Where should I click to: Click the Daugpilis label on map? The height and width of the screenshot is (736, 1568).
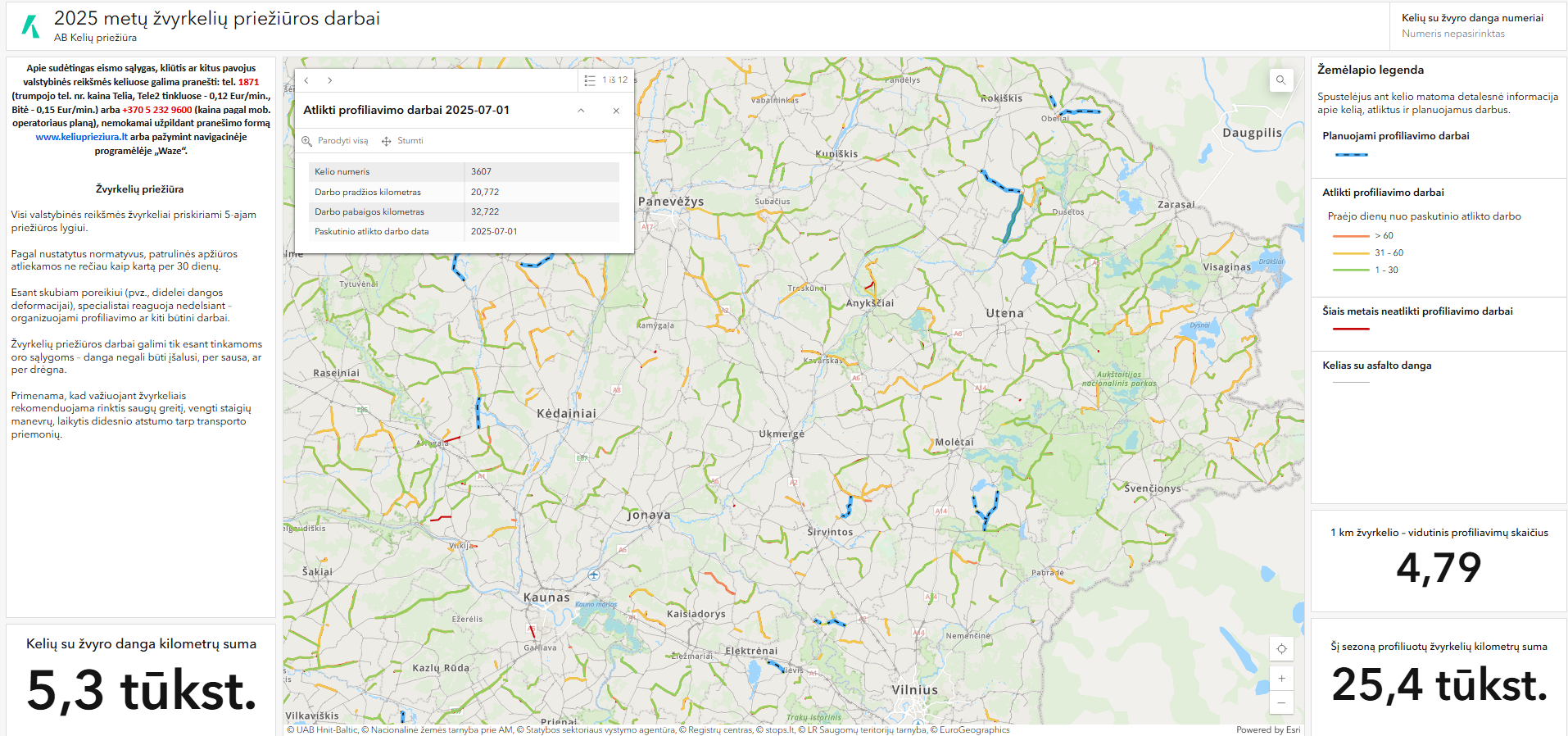pyautogui.click(x=1252, y=133)
